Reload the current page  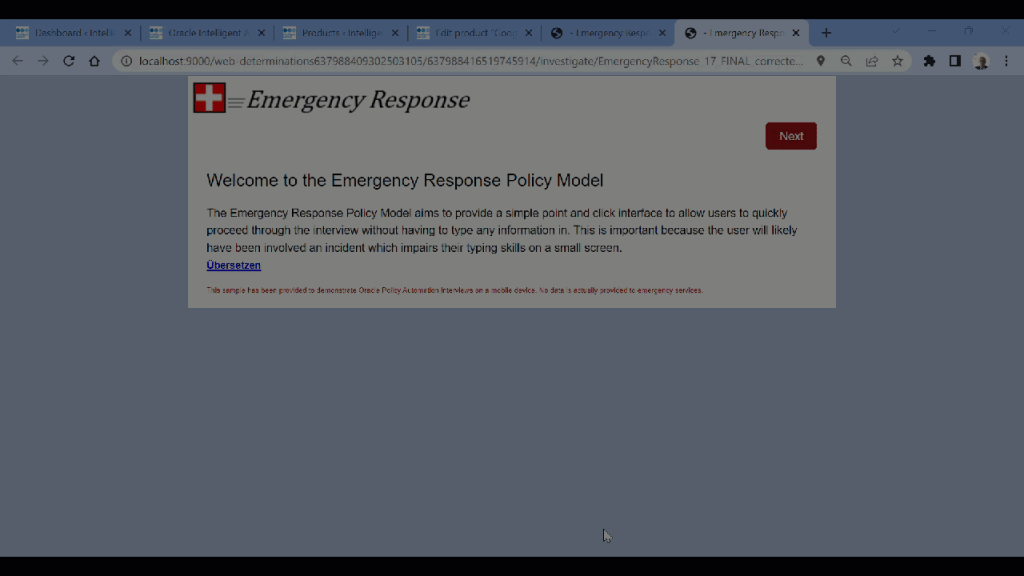[x=69, y=61]
